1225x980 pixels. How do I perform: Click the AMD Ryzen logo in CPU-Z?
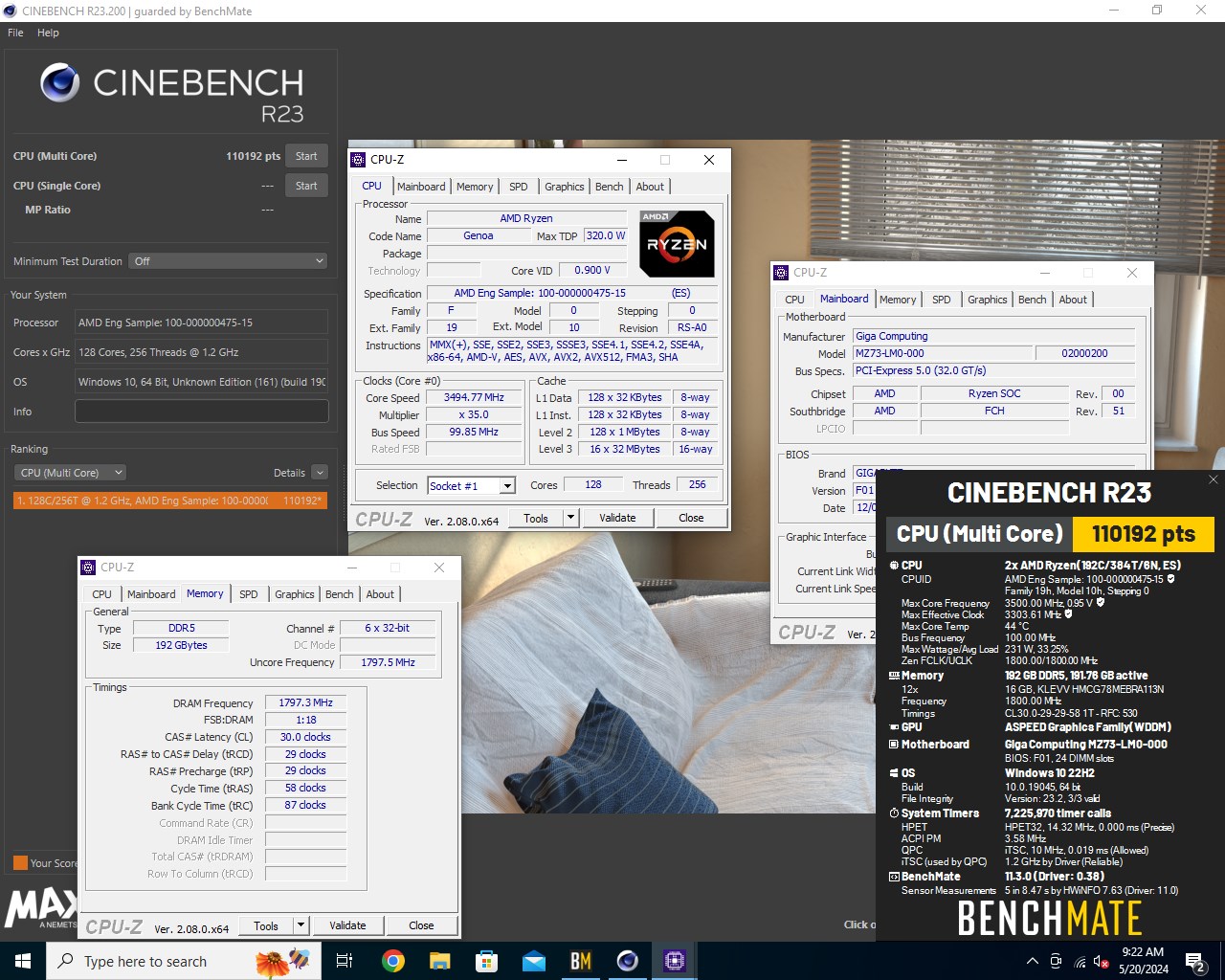(677, 244)
